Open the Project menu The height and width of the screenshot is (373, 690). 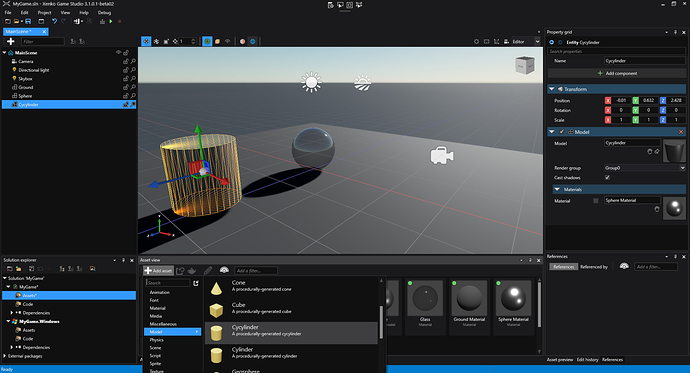(x=44, y=13)
